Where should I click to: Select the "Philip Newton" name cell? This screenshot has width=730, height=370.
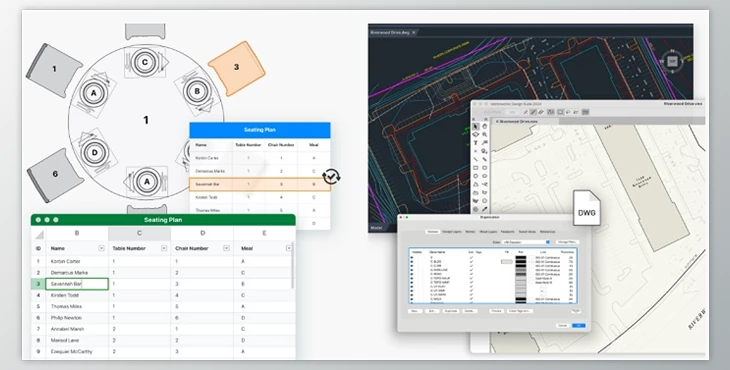point(77,318)
